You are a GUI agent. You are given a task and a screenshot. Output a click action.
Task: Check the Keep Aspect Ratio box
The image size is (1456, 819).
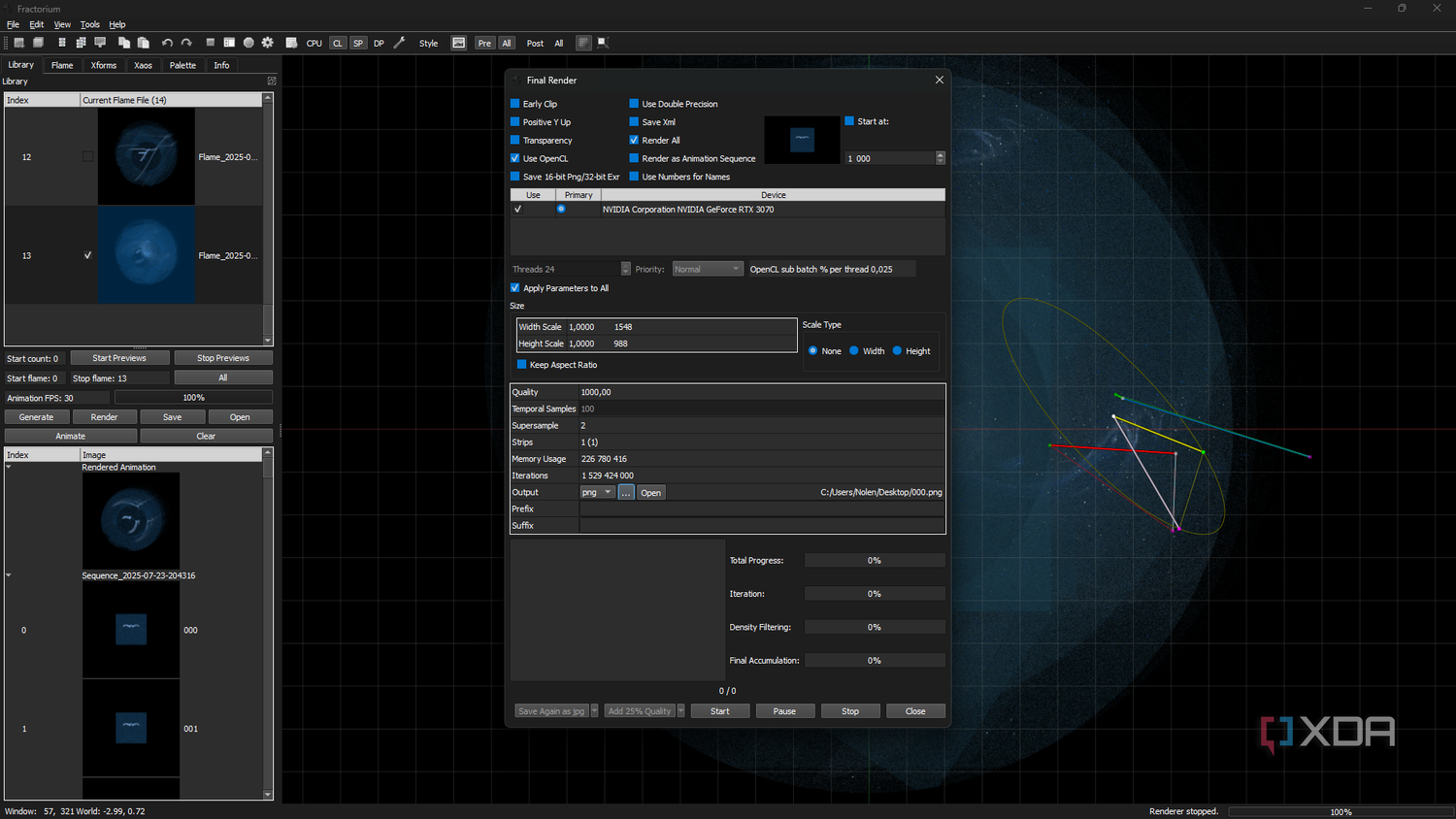click(x=521, y=365)
